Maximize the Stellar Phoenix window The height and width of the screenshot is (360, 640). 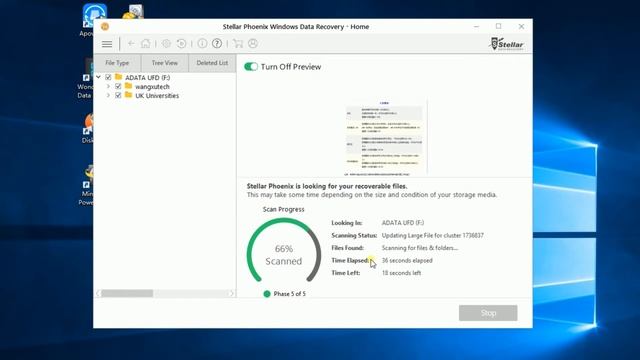point(498,26)
